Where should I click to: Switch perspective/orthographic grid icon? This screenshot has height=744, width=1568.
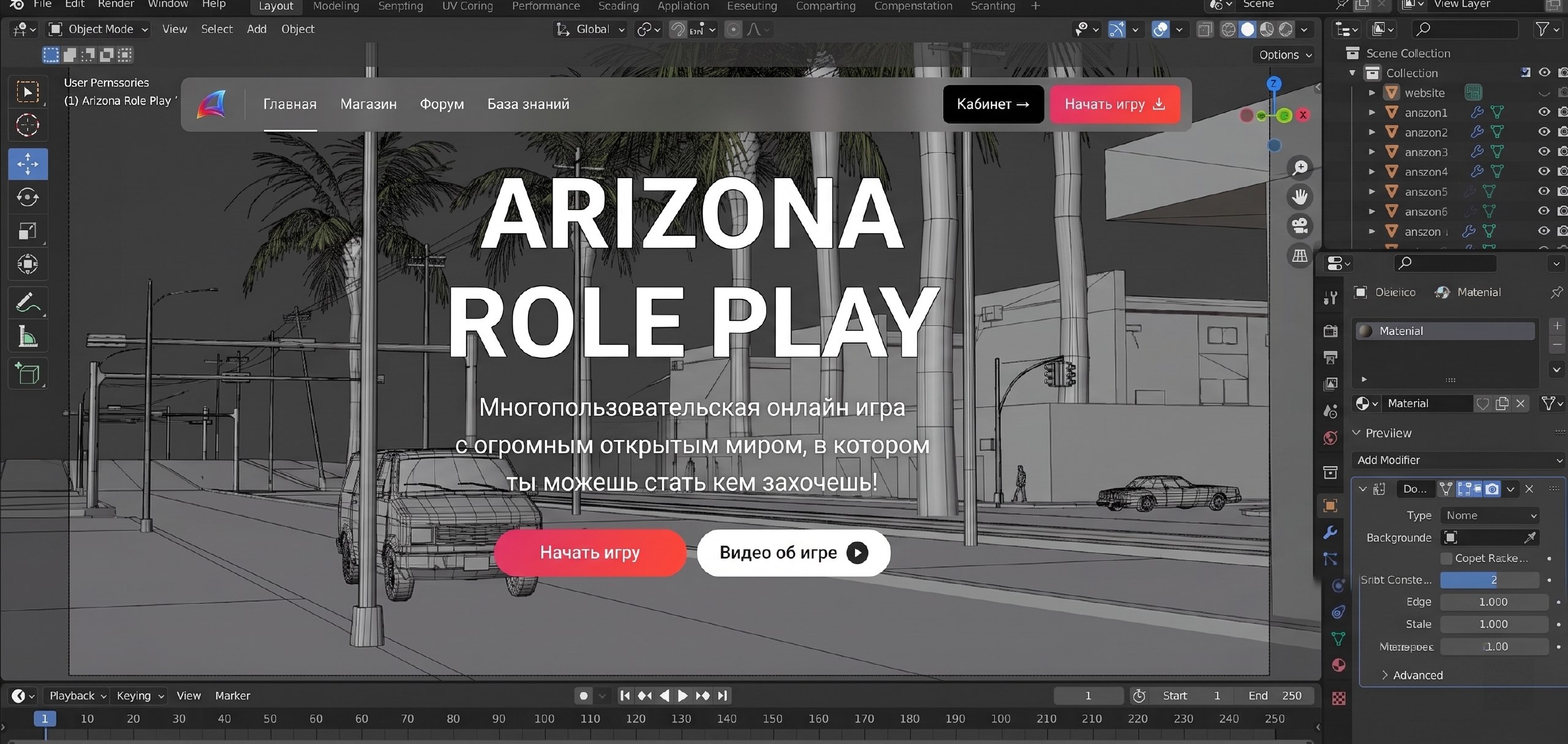1300,255
